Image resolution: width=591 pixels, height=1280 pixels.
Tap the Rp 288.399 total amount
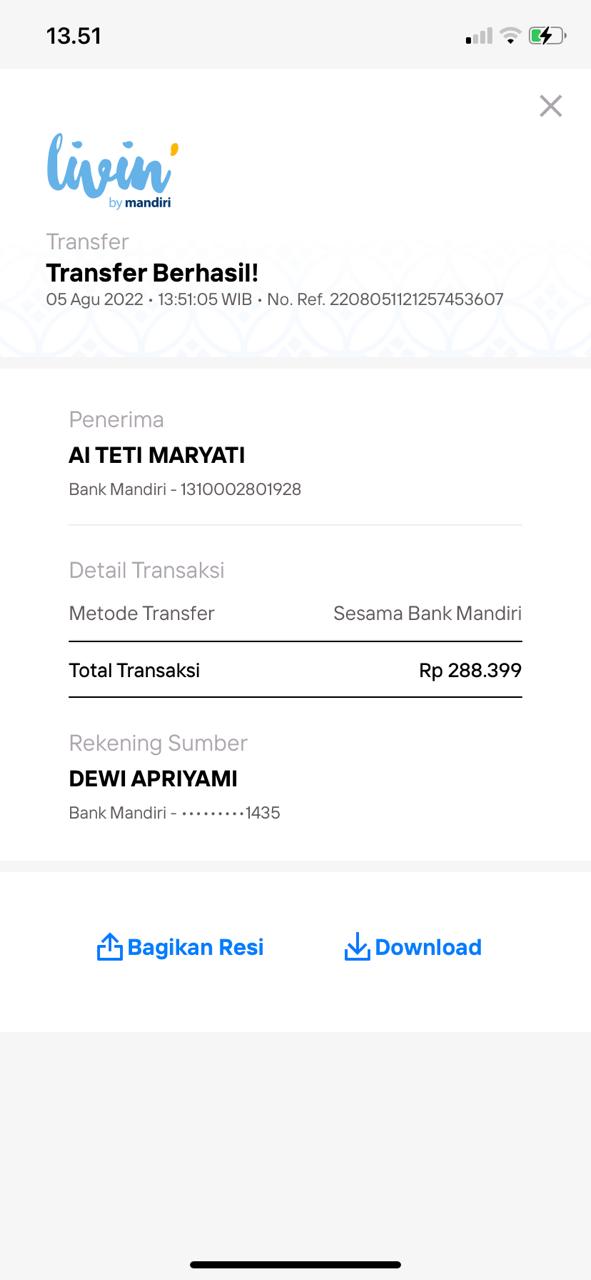tap(470, 670)
